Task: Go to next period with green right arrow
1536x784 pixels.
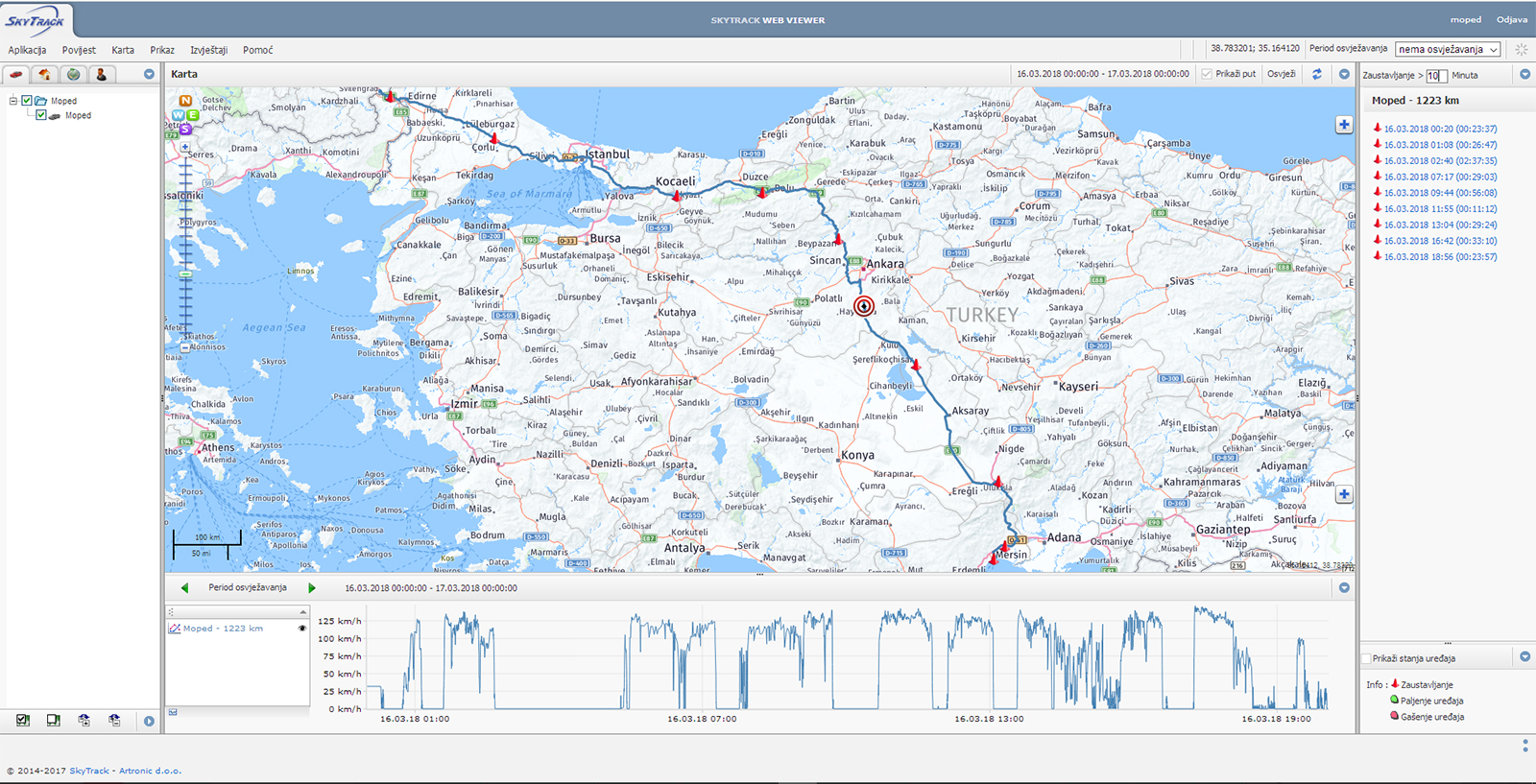Action: [312, 587]
